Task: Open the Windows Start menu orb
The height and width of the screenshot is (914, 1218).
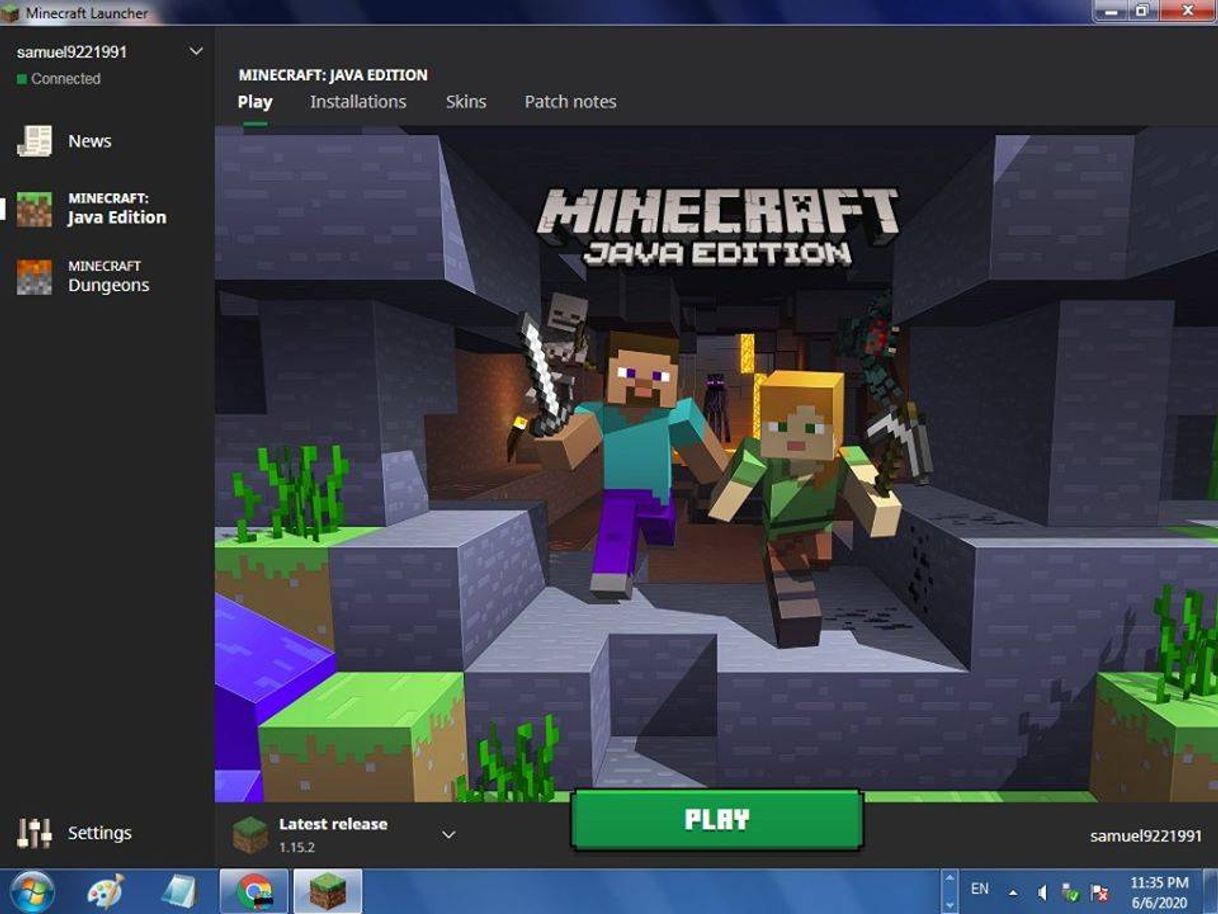Action: coord(30,891)
